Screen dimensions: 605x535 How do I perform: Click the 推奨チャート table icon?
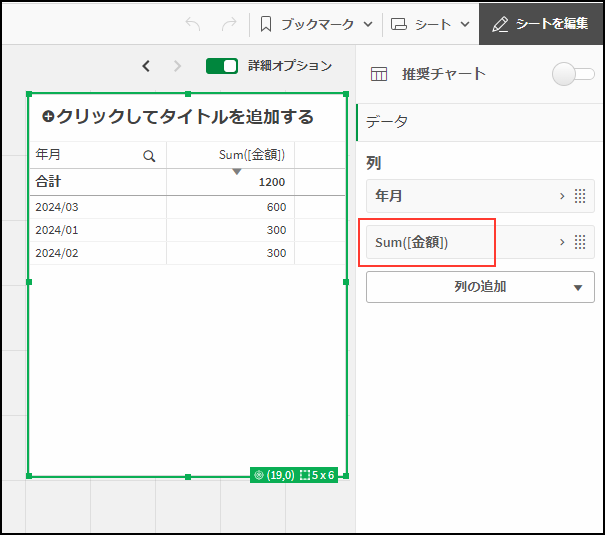click(x=379, y=73)
